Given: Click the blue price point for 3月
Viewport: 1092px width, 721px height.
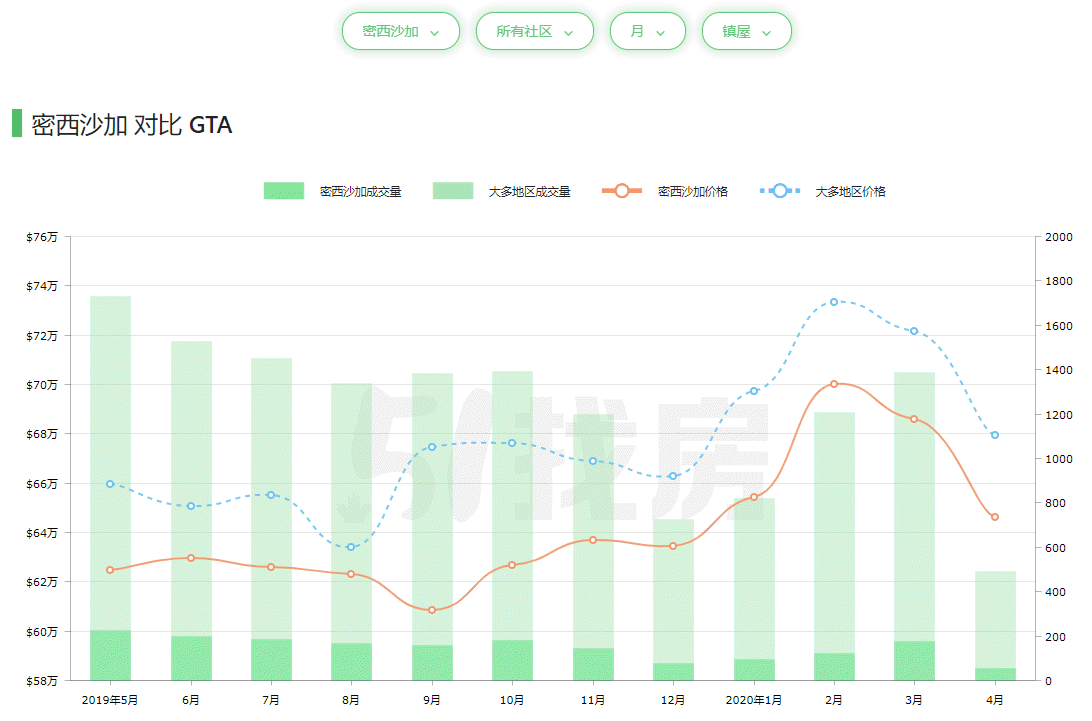Looking at the screenshot, I should (914, 331).
